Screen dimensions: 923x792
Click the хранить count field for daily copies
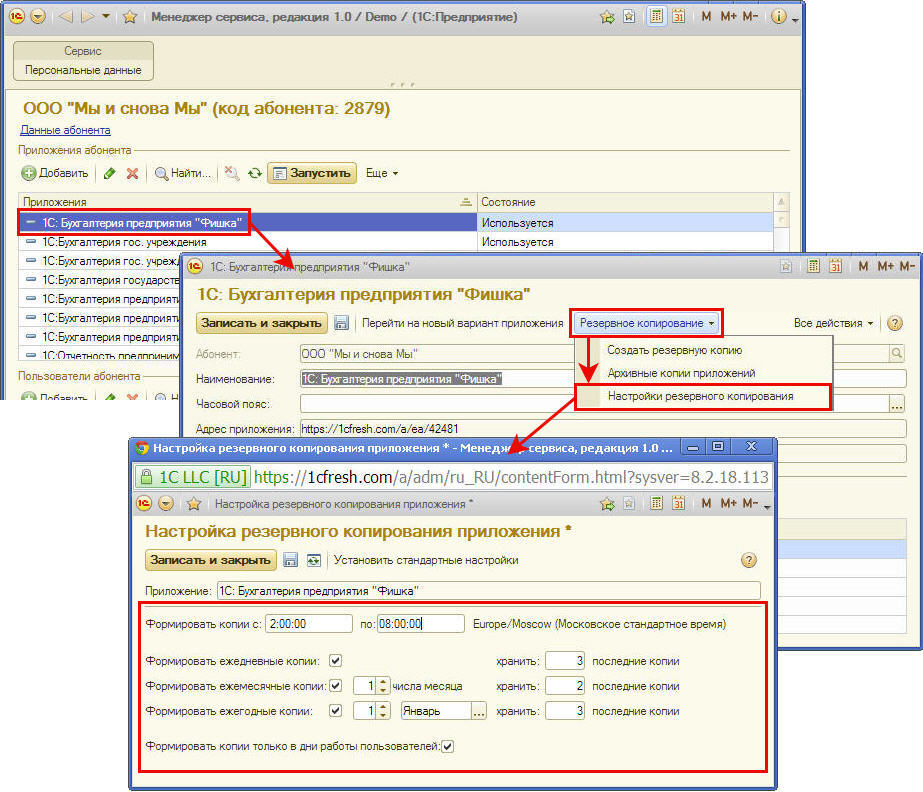[565, 661]
